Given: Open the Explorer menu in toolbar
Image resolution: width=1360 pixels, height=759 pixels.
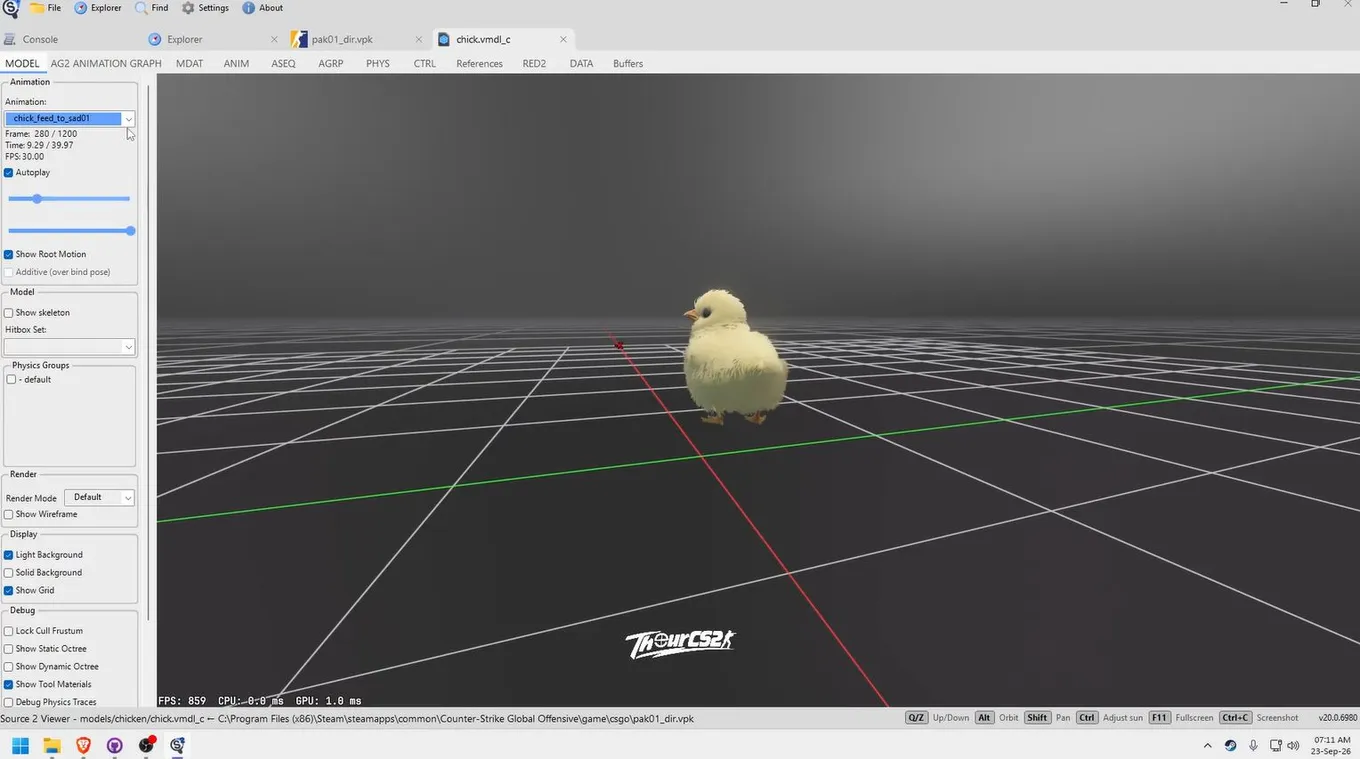Looking at the screenshot, I should 98,8.
